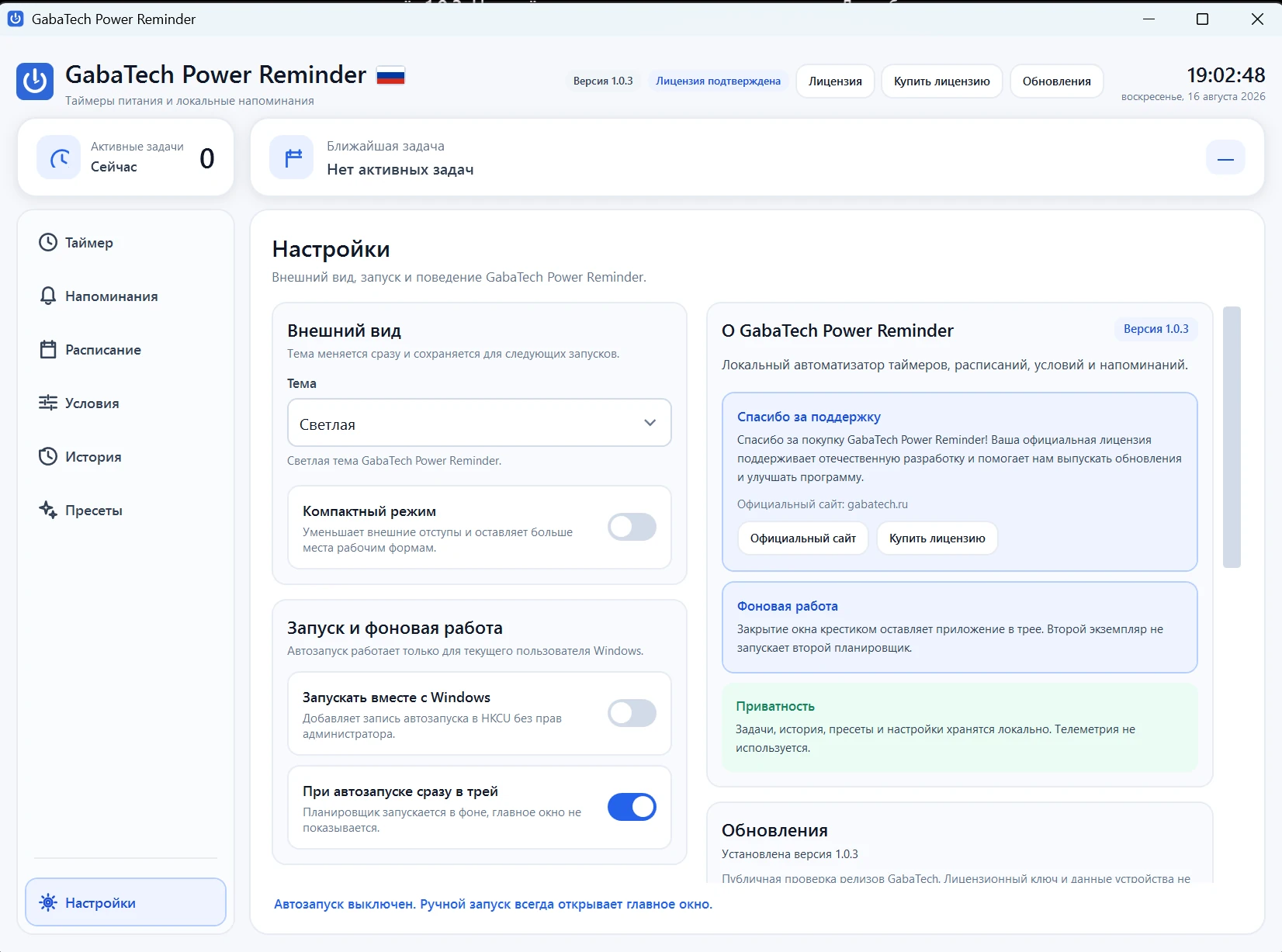The height and width of the screenshot is (952, 1282).
Task: Disable При автозапуске сразу в трей switch
Action: click(632, 807)
